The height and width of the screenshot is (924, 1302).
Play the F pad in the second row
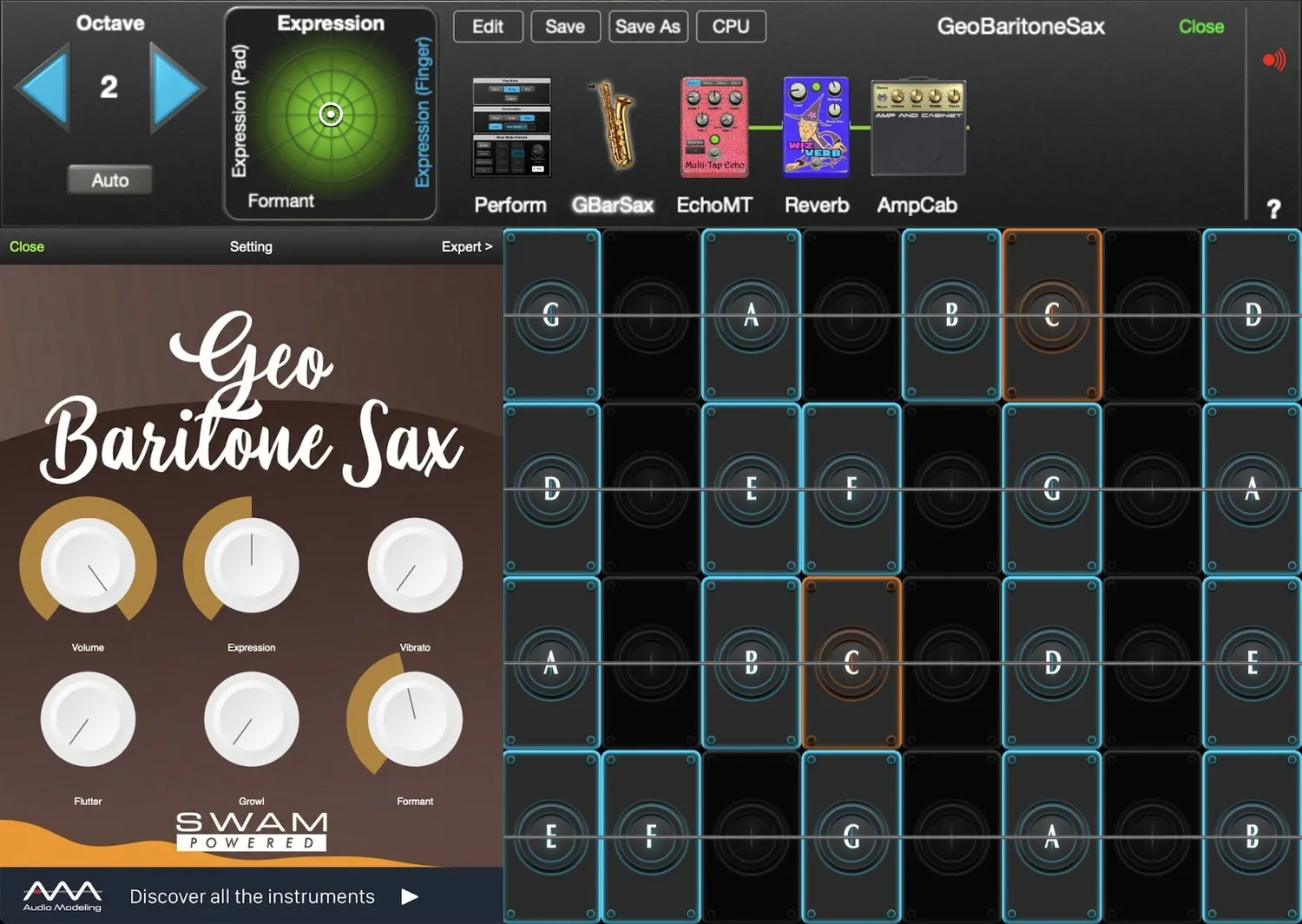tap(852, 489)
